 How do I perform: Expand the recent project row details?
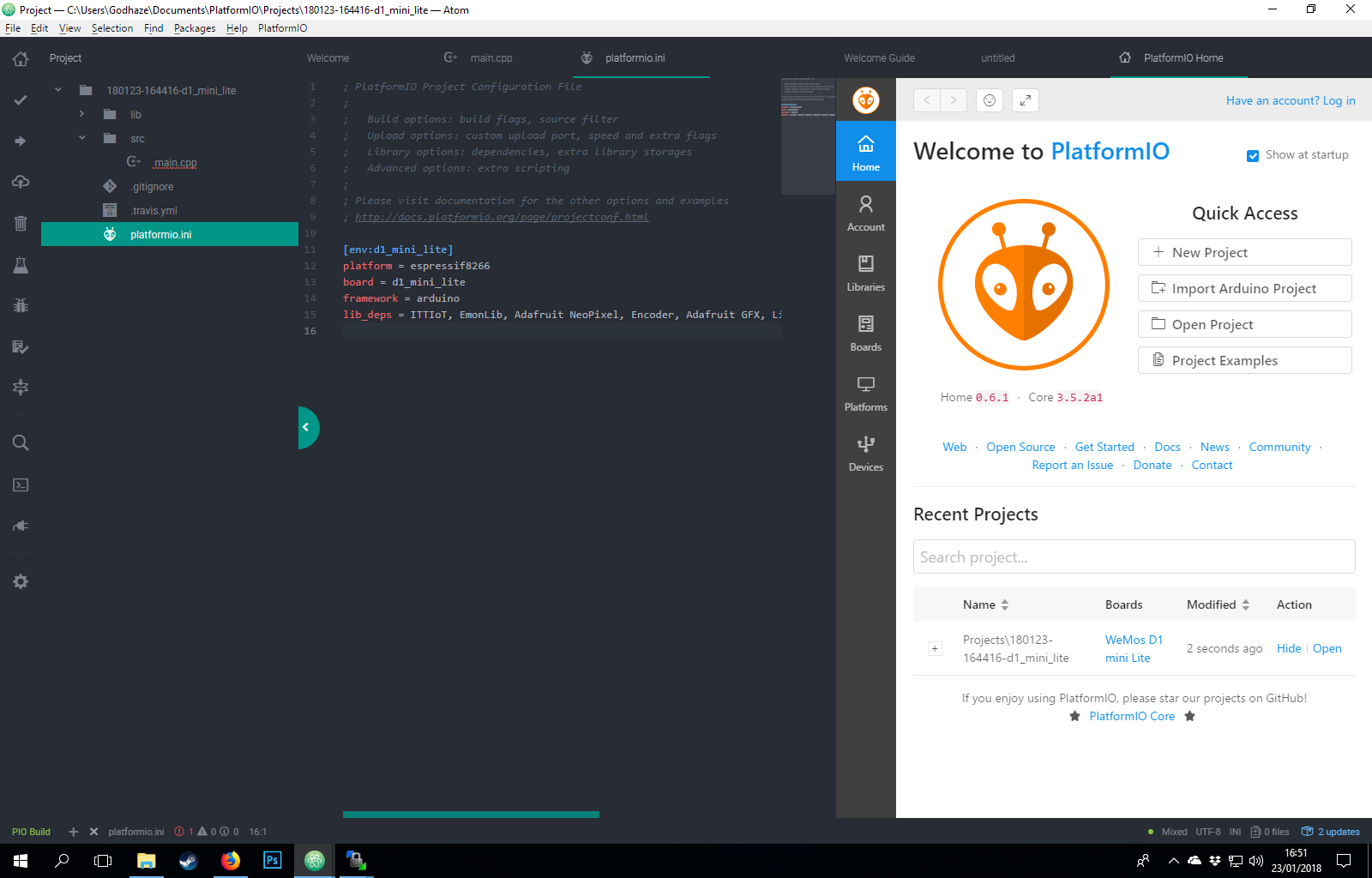click(935, 649)
